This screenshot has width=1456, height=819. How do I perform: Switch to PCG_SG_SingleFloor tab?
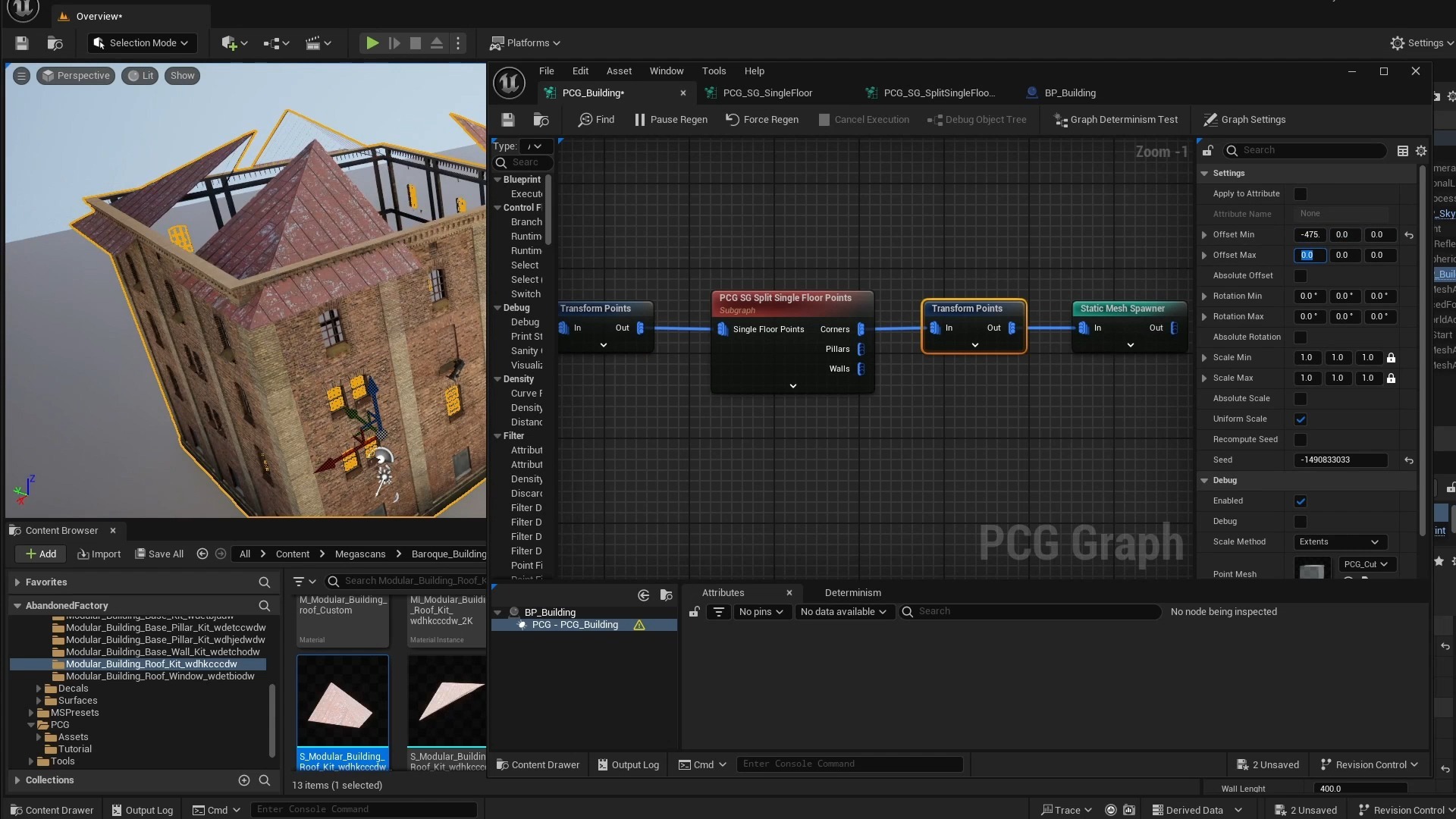pos(767,93)
